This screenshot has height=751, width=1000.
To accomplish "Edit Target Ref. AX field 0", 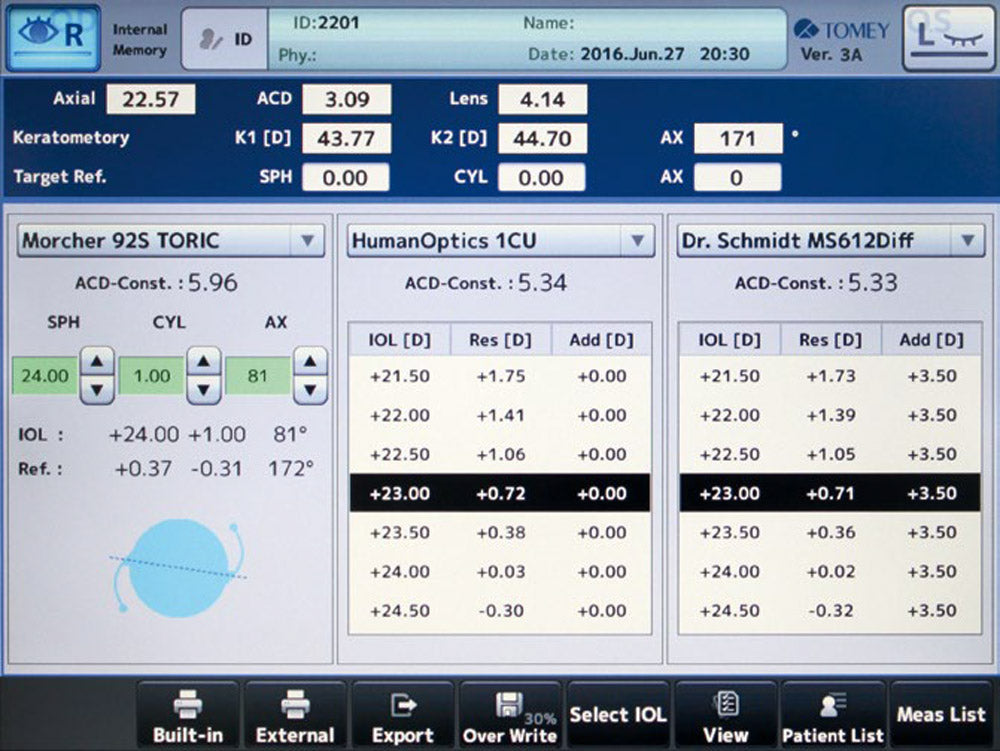I will click(737, 177).
